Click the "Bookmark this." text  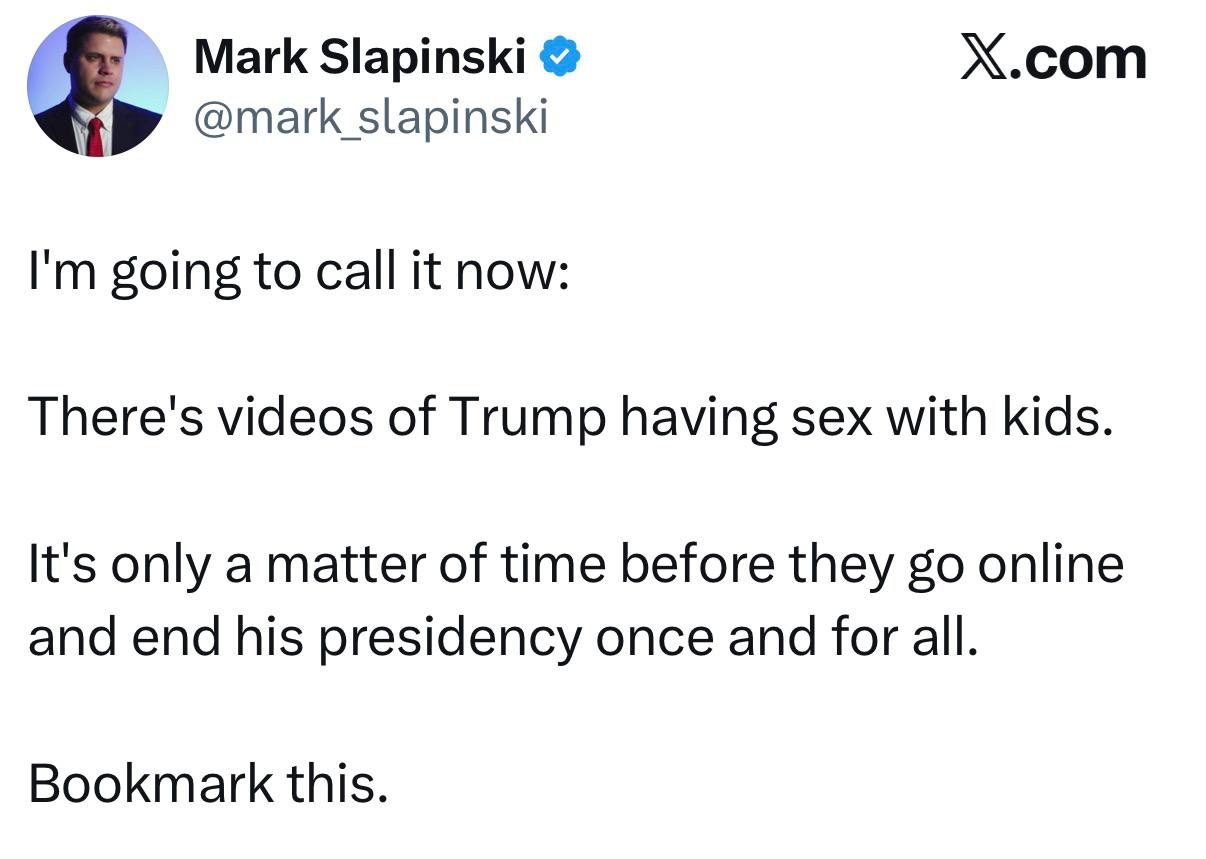point(208,782)
